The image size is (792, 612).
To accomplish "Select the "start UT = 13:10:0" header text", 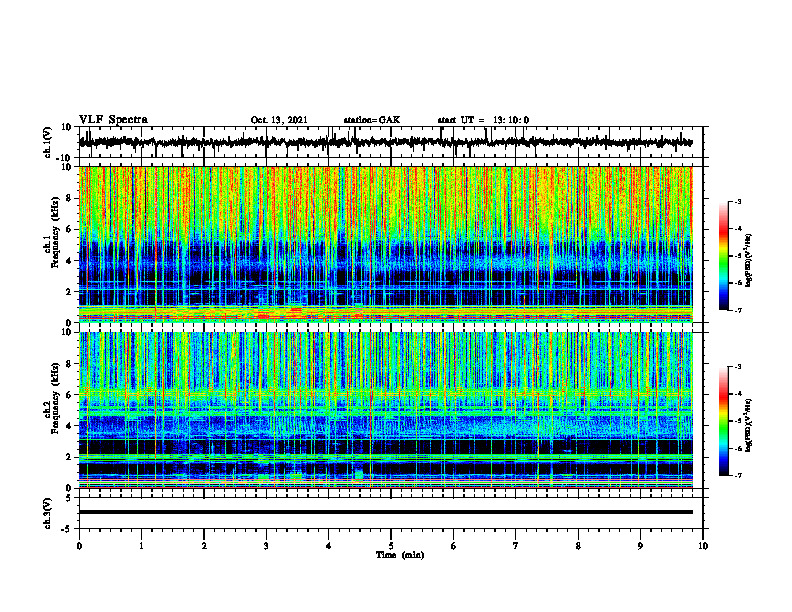I will [483, 120].
